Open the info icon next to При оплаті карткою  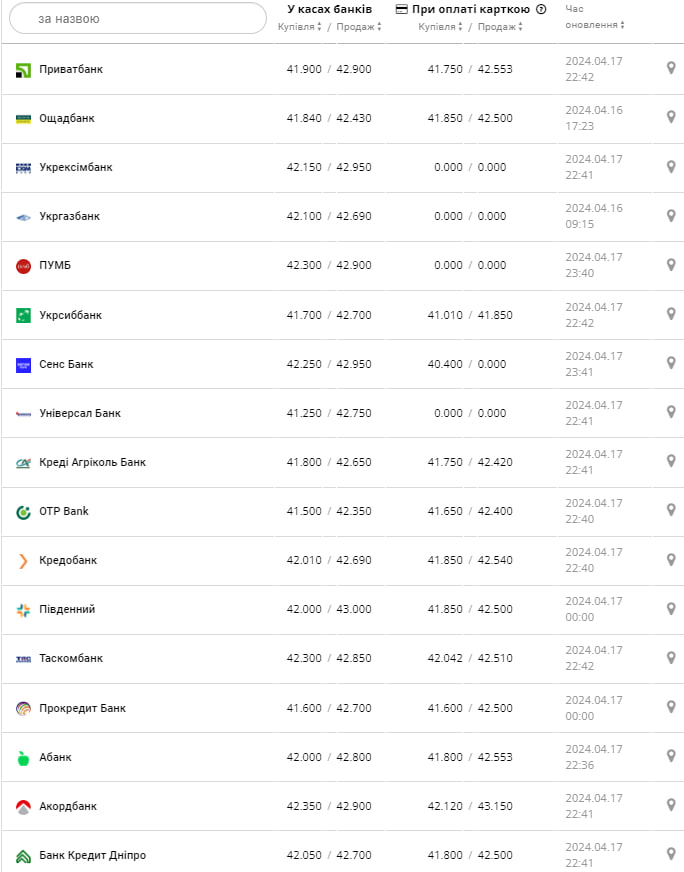tap(538, 9)
